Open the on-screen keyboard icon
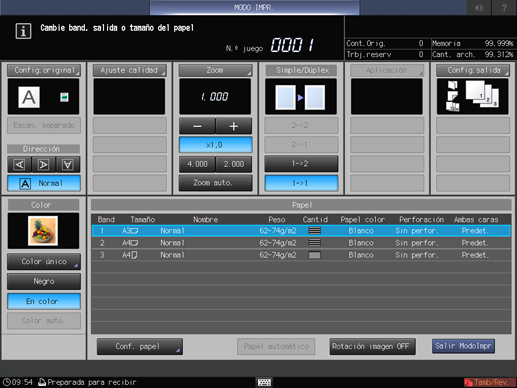517x388 pixels. tap(264, 382)
